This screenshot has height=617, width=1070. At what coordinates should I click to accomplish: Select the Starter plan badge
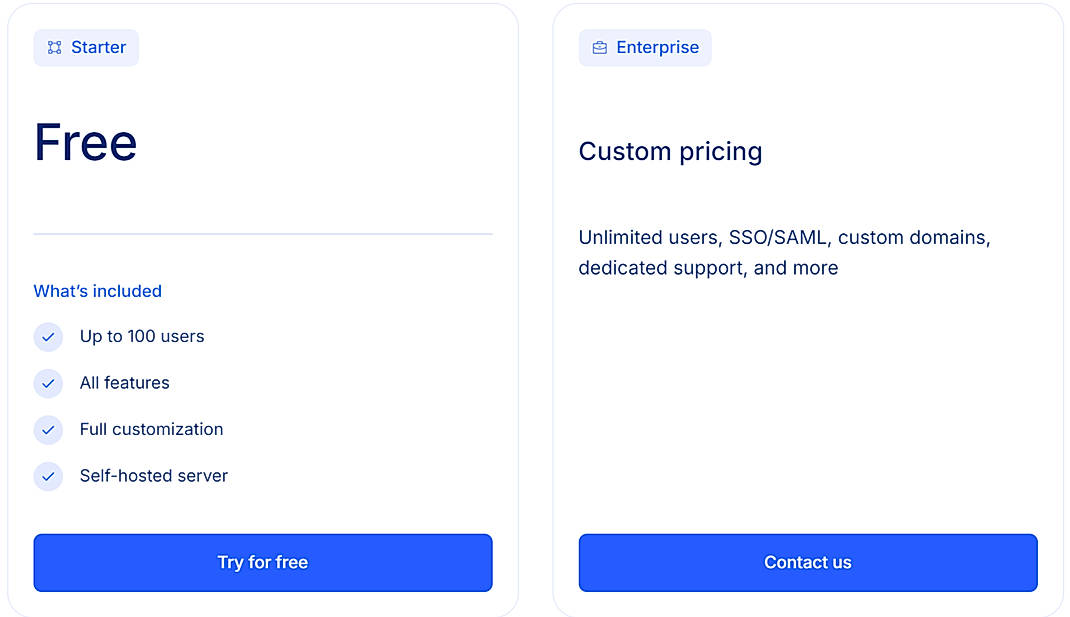(x=86, y=47)
